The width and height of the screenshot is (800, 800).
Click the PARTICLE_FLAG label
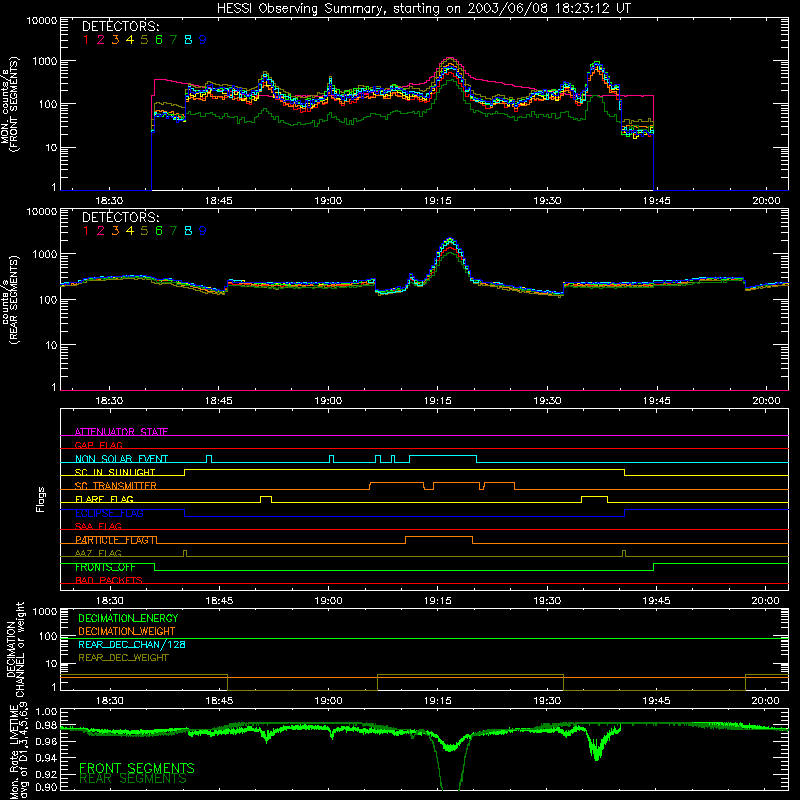tap(116, 540)
